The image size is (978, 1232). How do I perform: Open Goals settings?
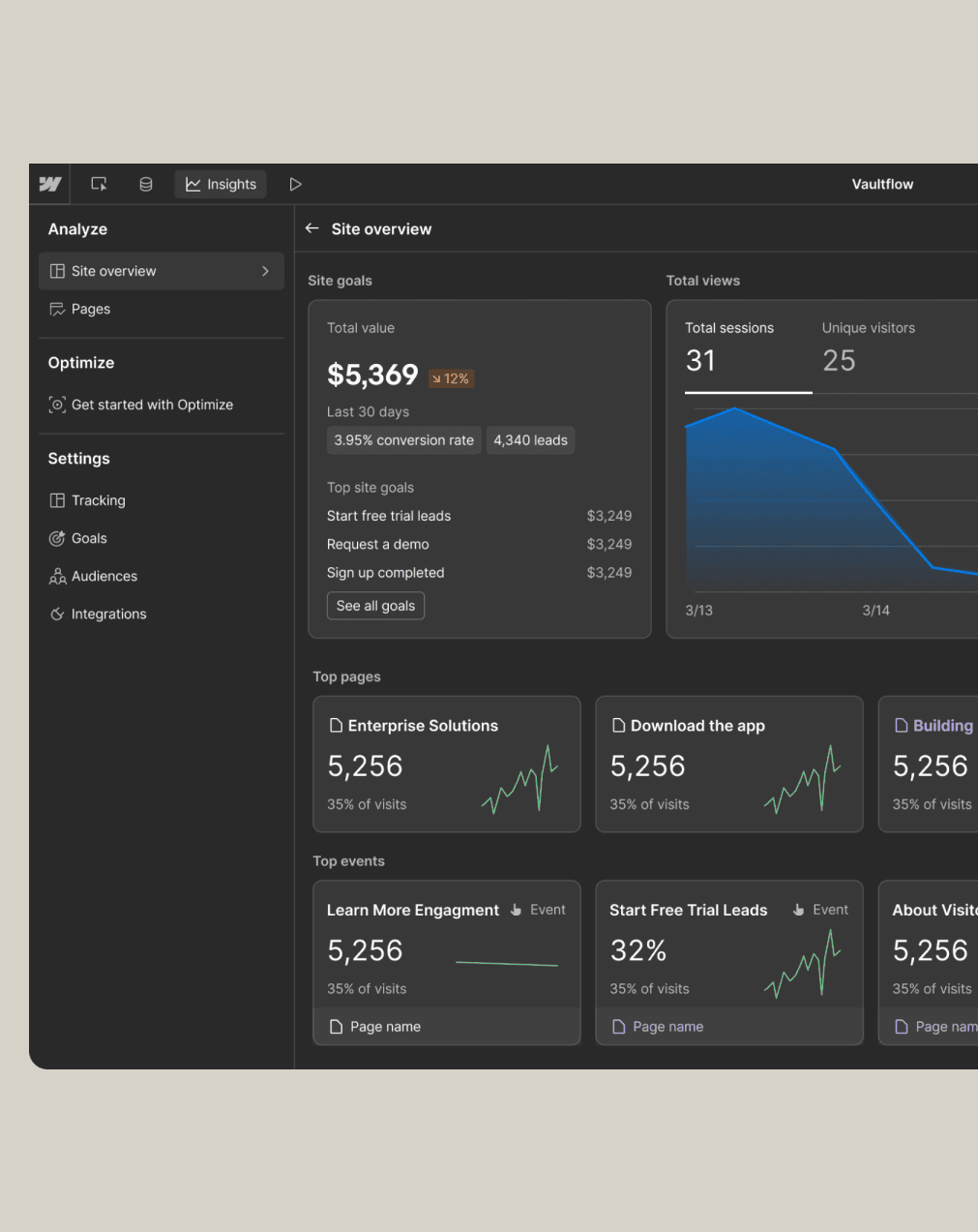tap(89, 538)
